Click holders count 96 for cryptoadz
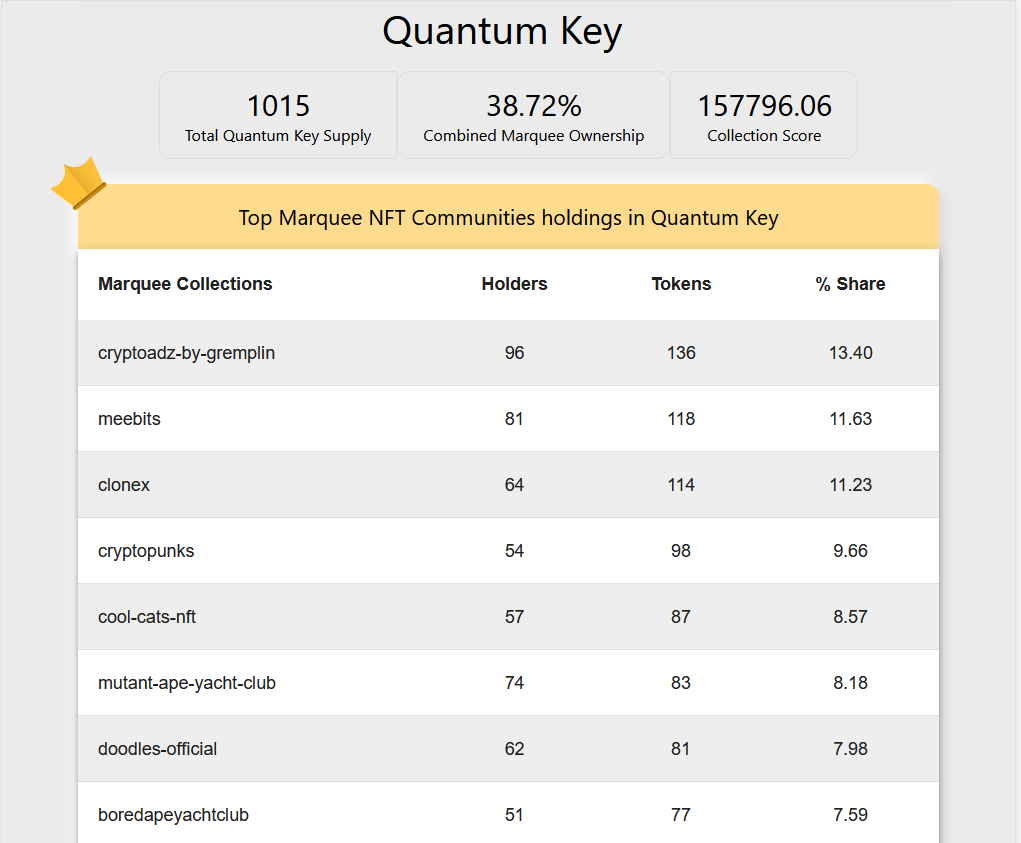The image size is (1021, 843). 514,353
